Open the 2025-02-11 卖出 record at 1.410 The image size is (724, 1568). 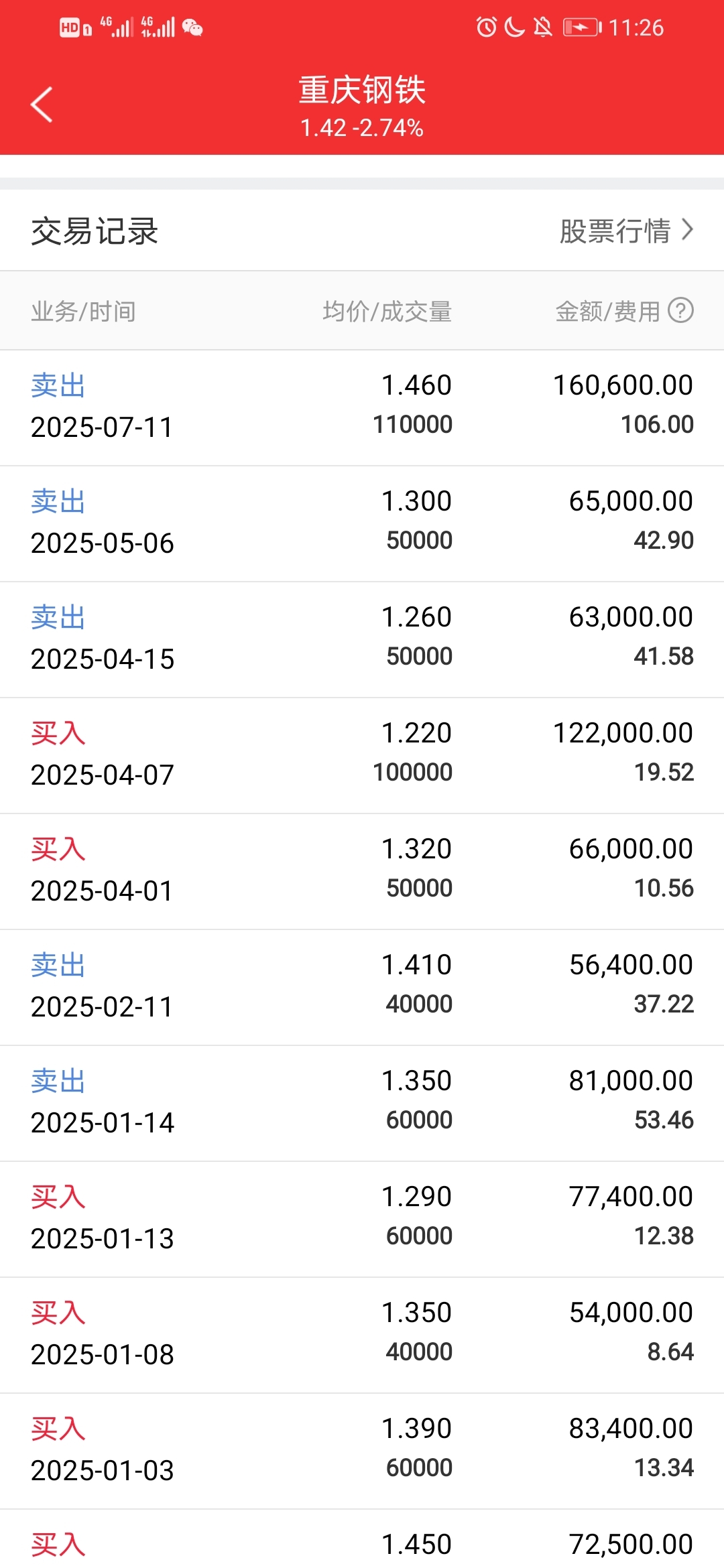[362, 988]
